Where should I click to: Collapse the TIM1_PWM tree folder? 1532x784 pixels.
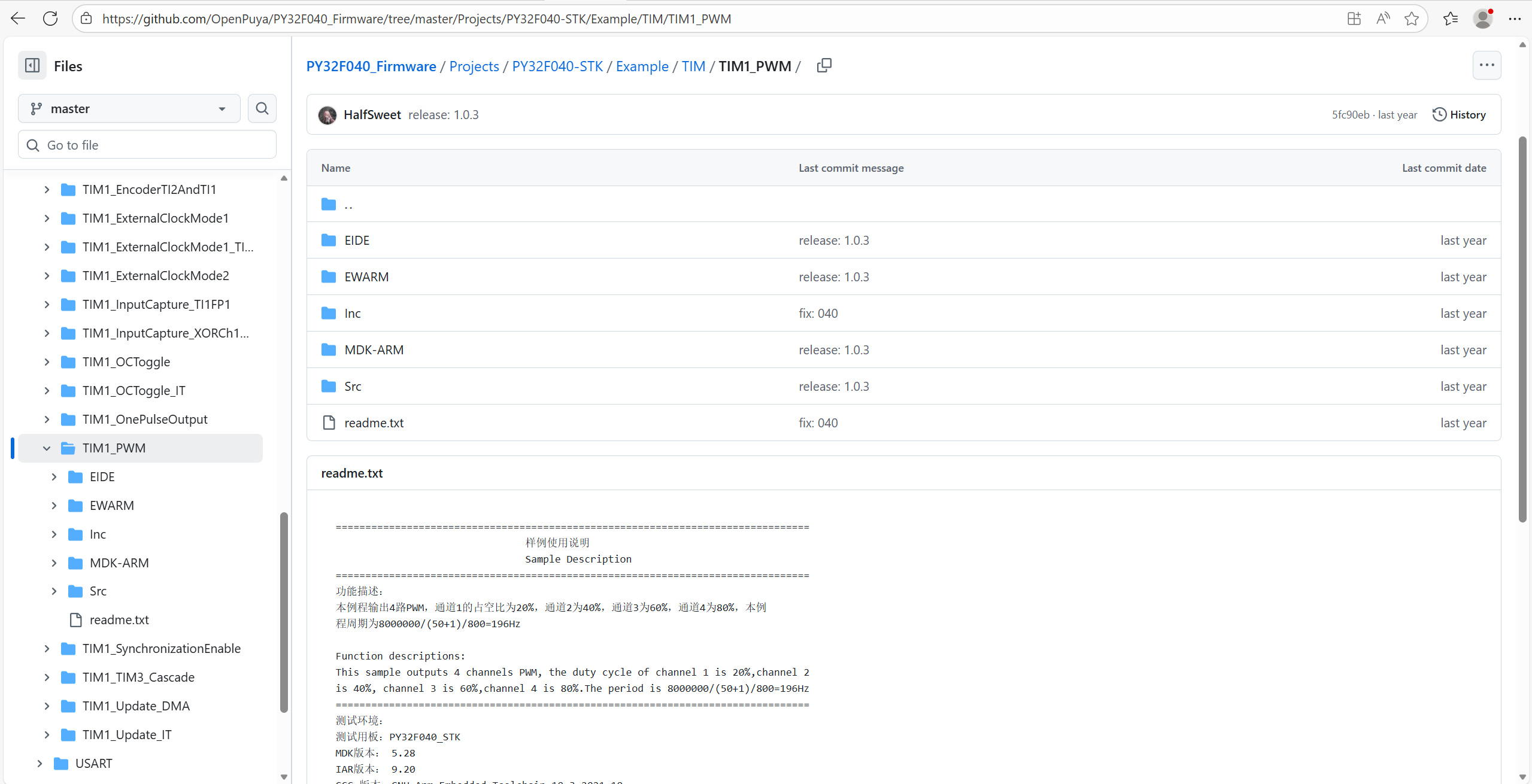tap(47, 448)
